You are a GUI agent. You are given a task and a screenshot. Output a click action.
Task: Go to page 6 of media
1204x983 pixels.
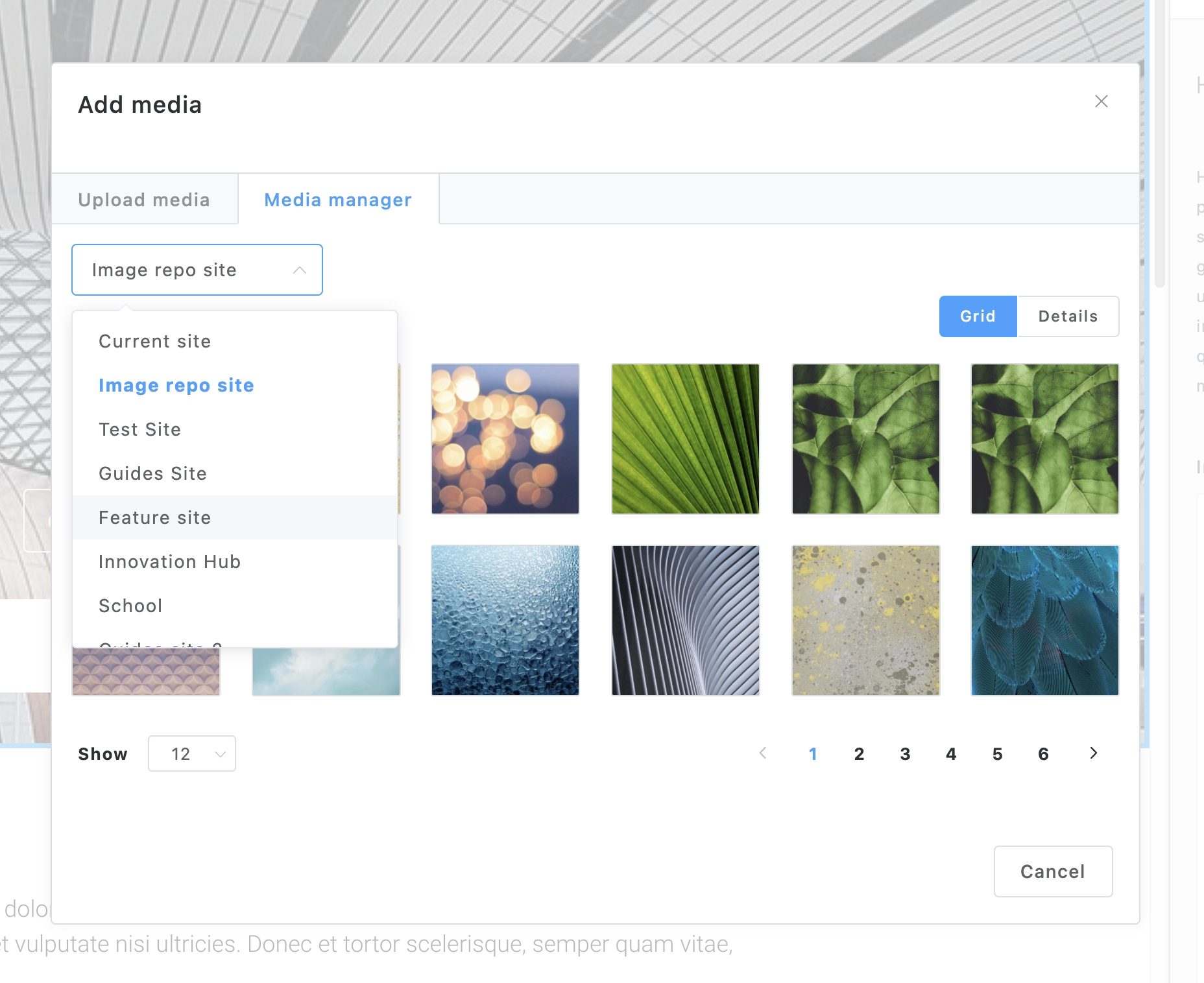[x=1043, y=754]
